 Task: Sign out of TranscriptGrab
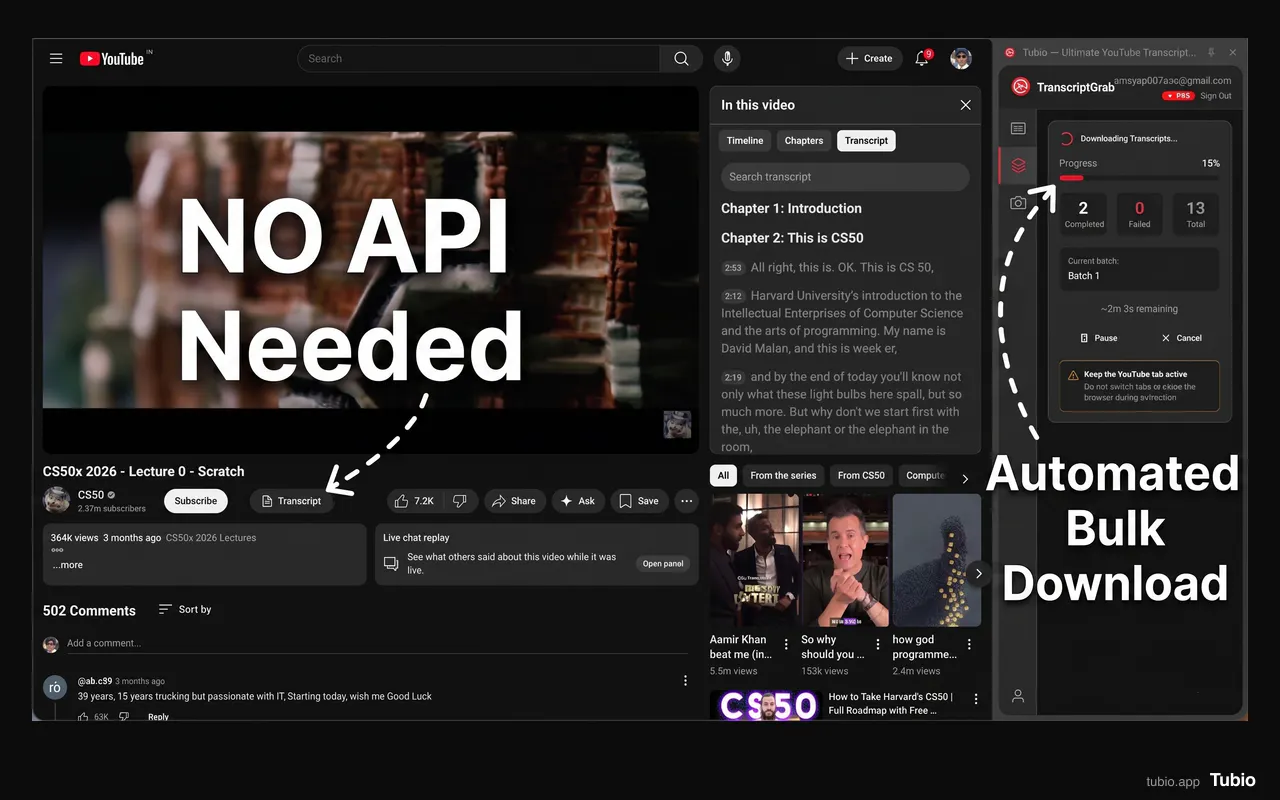[x=1216, y=96]
